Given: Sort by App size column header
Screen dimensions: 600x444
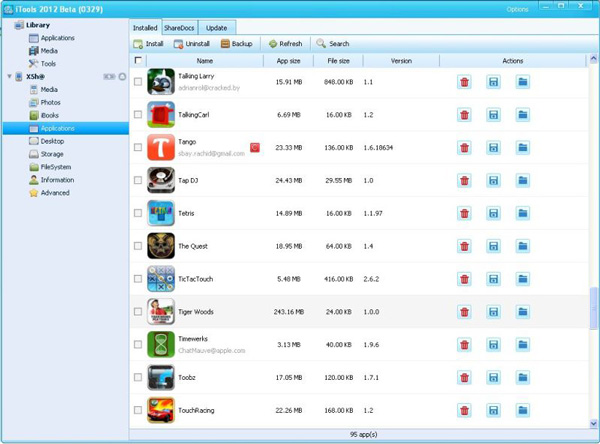Looking at the screenshot, I should (x=289, y=61).
